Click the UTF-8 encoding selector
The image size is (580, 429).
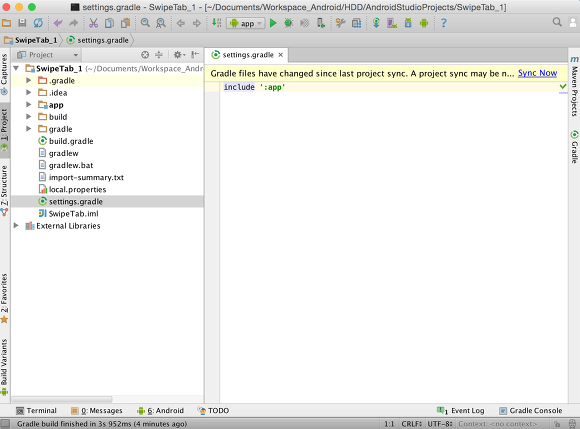[x=440, y=424]
